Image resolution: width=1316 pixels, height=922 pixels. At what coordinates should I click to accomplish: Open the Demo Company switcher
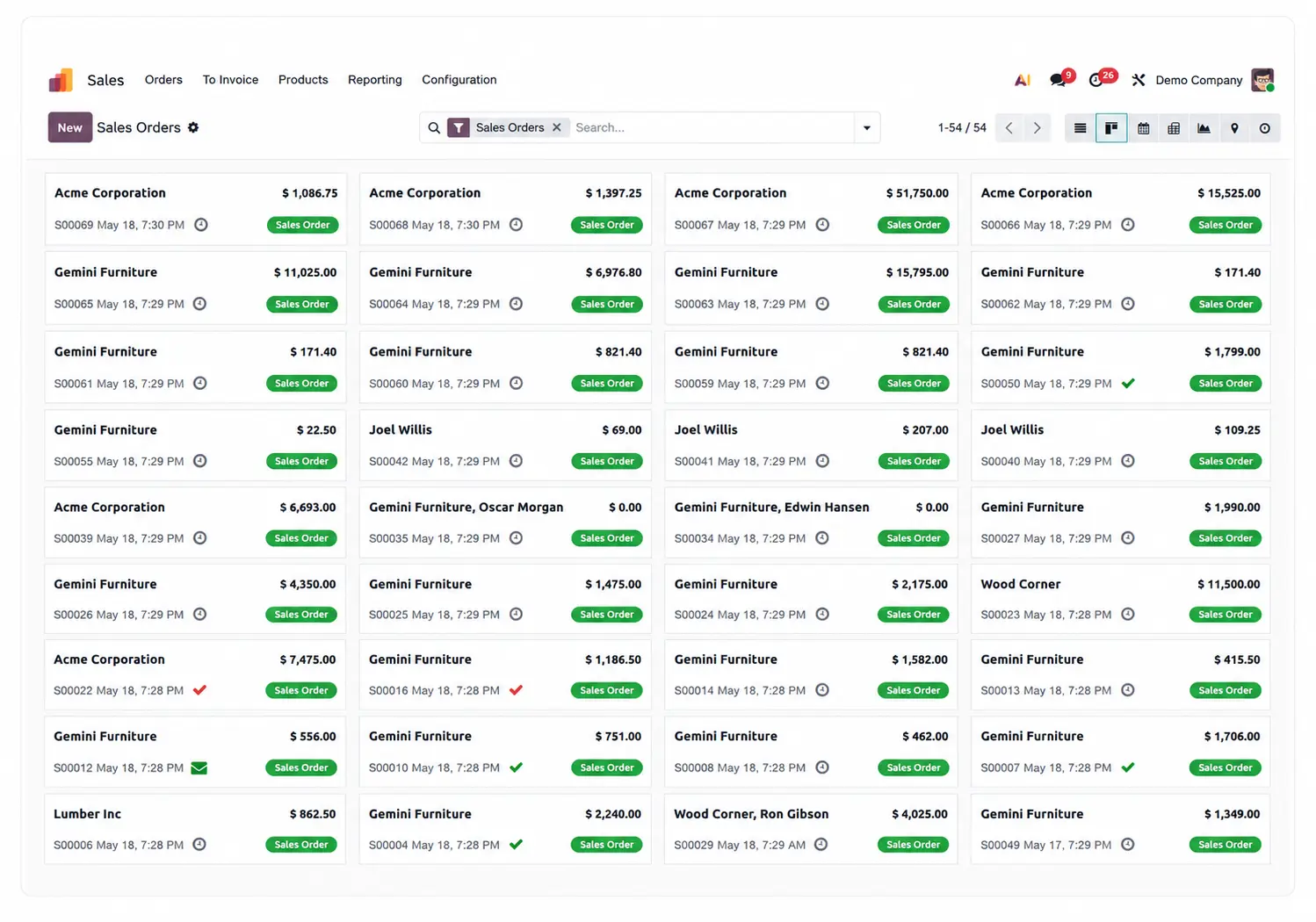click(1199, 80)
